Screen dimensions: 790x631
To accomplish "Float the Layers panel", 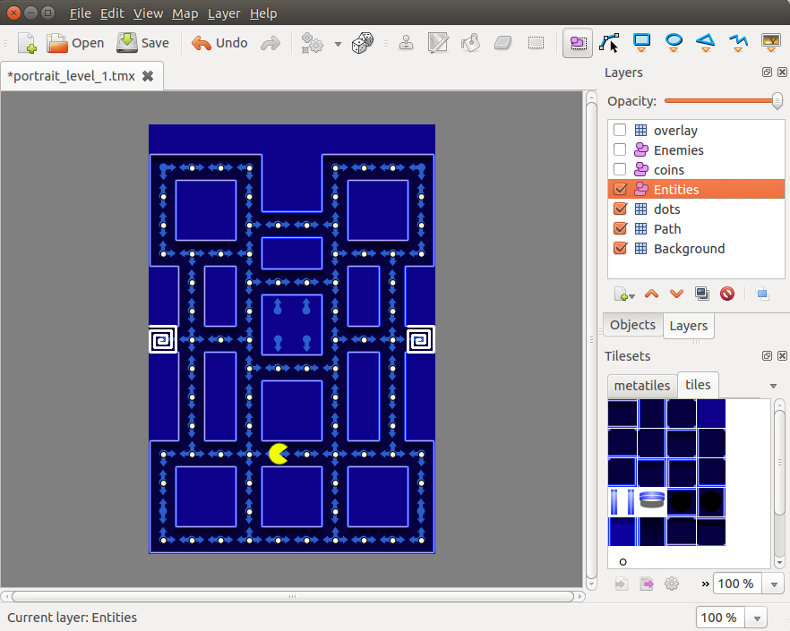I will pyautogui.click(x=767, y=73).
